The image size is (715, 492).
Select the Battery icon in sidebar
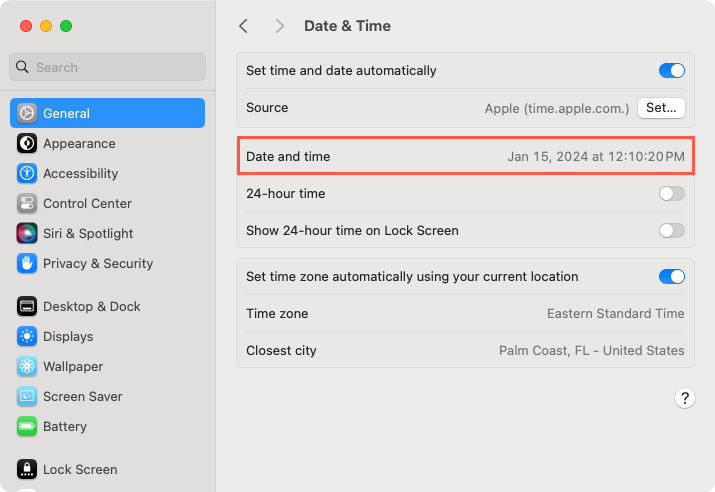(27, 426)
